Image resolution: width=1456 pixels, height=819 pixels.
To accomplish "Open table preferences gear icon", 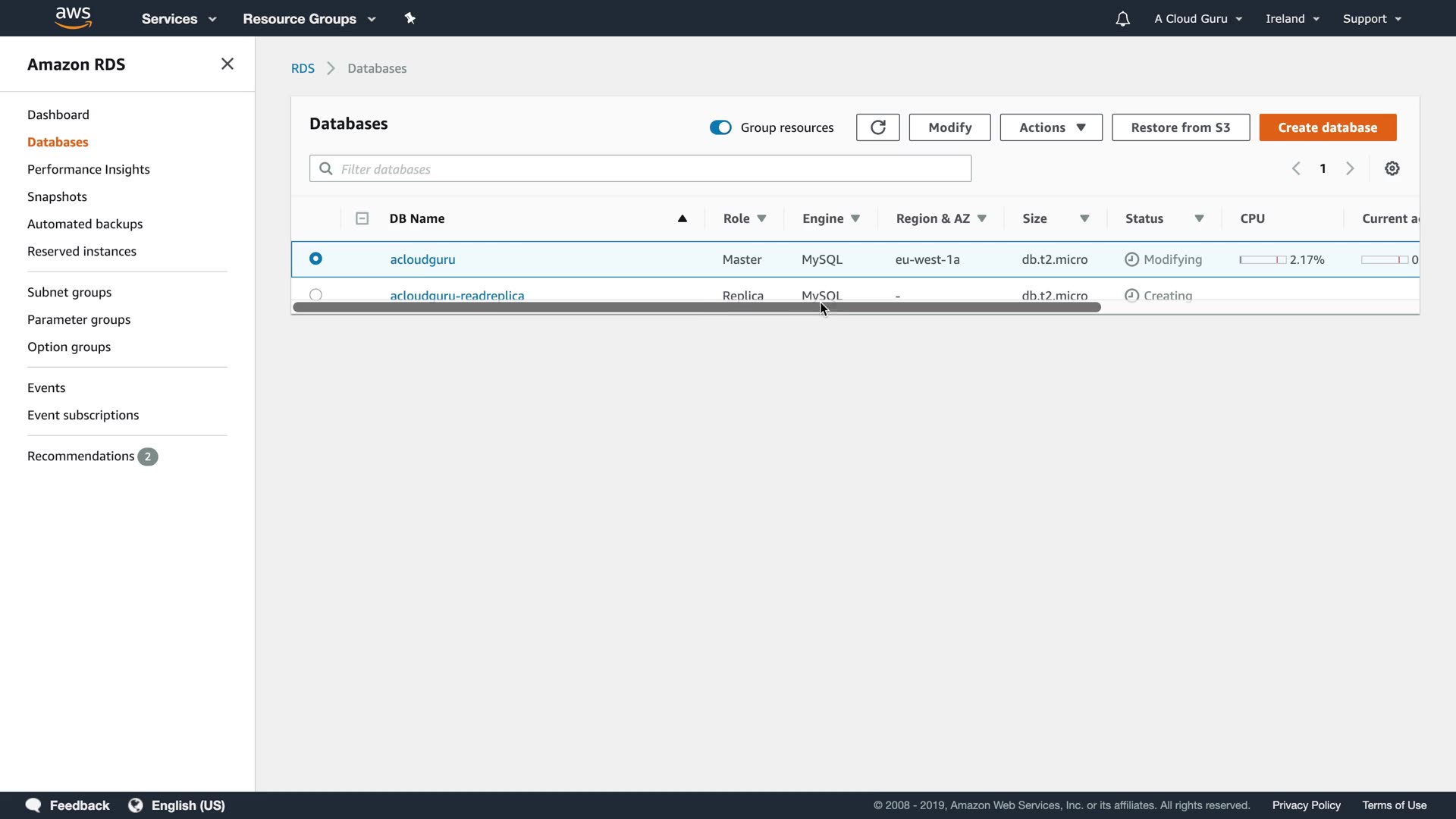I will pyautogui.click(x=1392, y=168).
